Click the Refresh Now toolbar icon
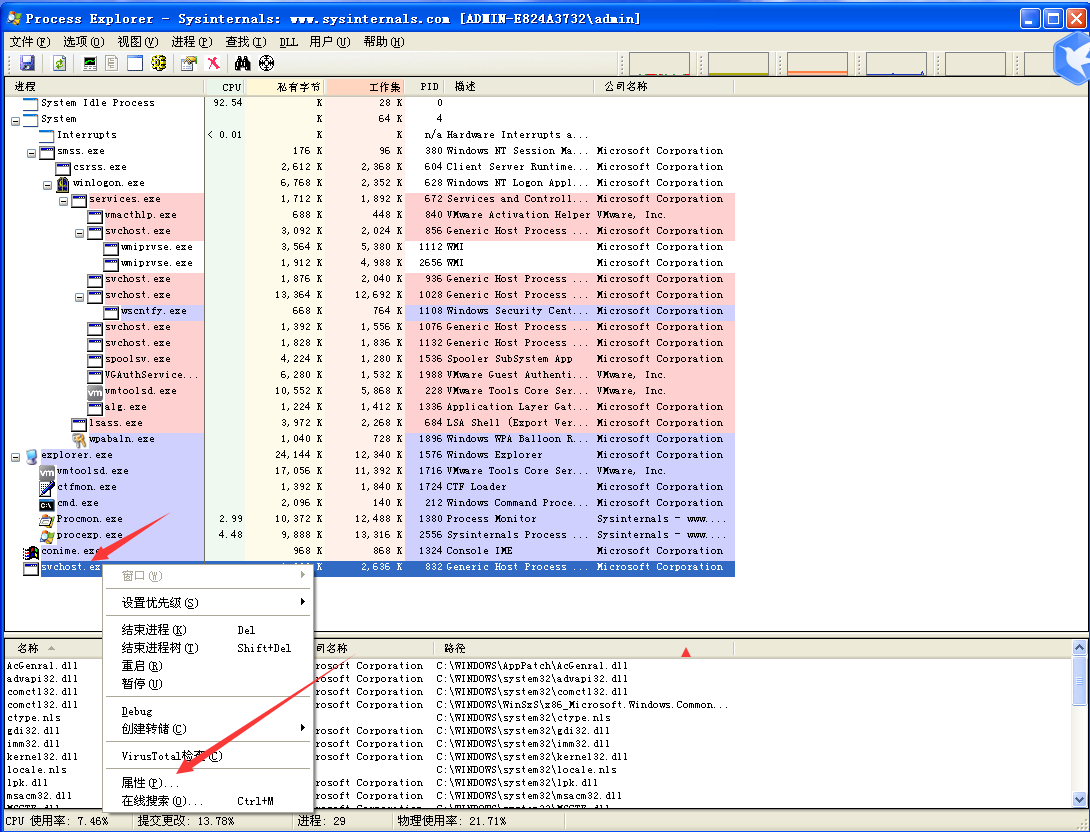1090x832 pixels. (60, 63)
